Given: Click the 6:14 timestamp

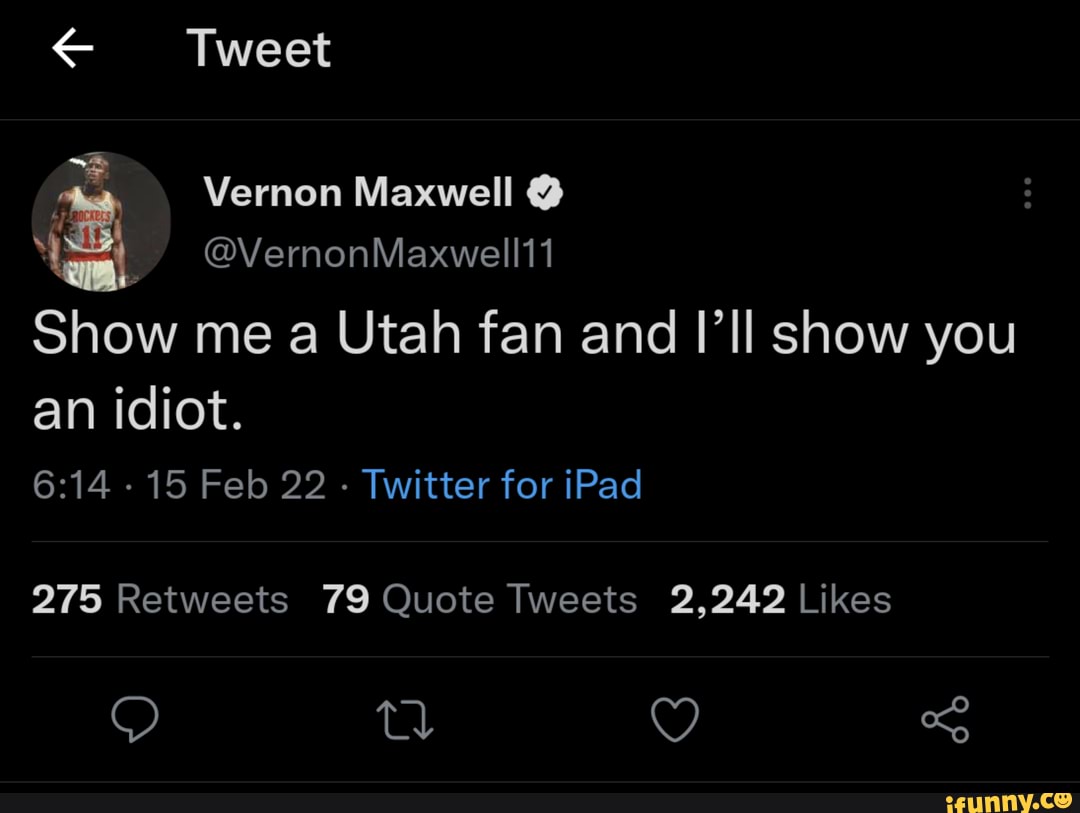Looking at the screenshot, I should [x=71, y=485].
